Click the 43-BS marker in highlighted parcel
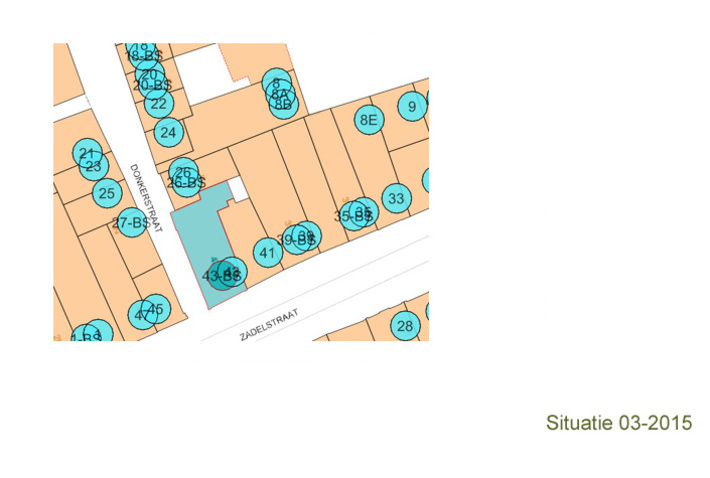 tap(221, 275)
